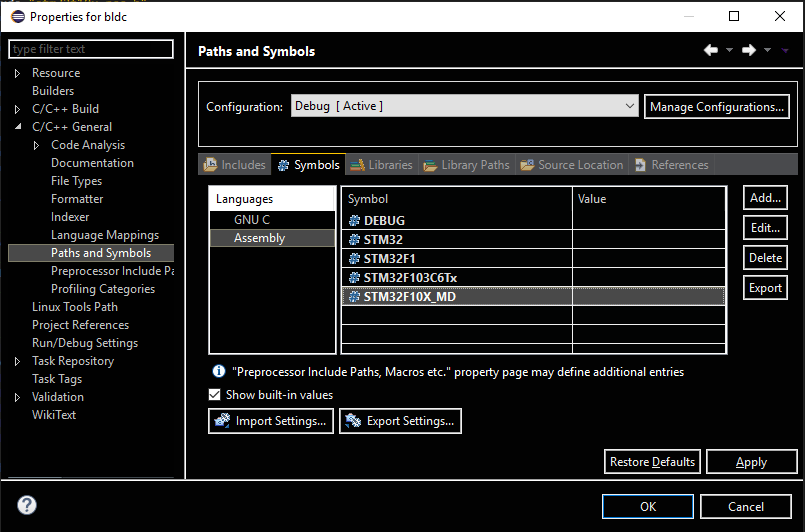Open File Types settings
Viewport: 805px width, 532px height.
click(76, 181)
